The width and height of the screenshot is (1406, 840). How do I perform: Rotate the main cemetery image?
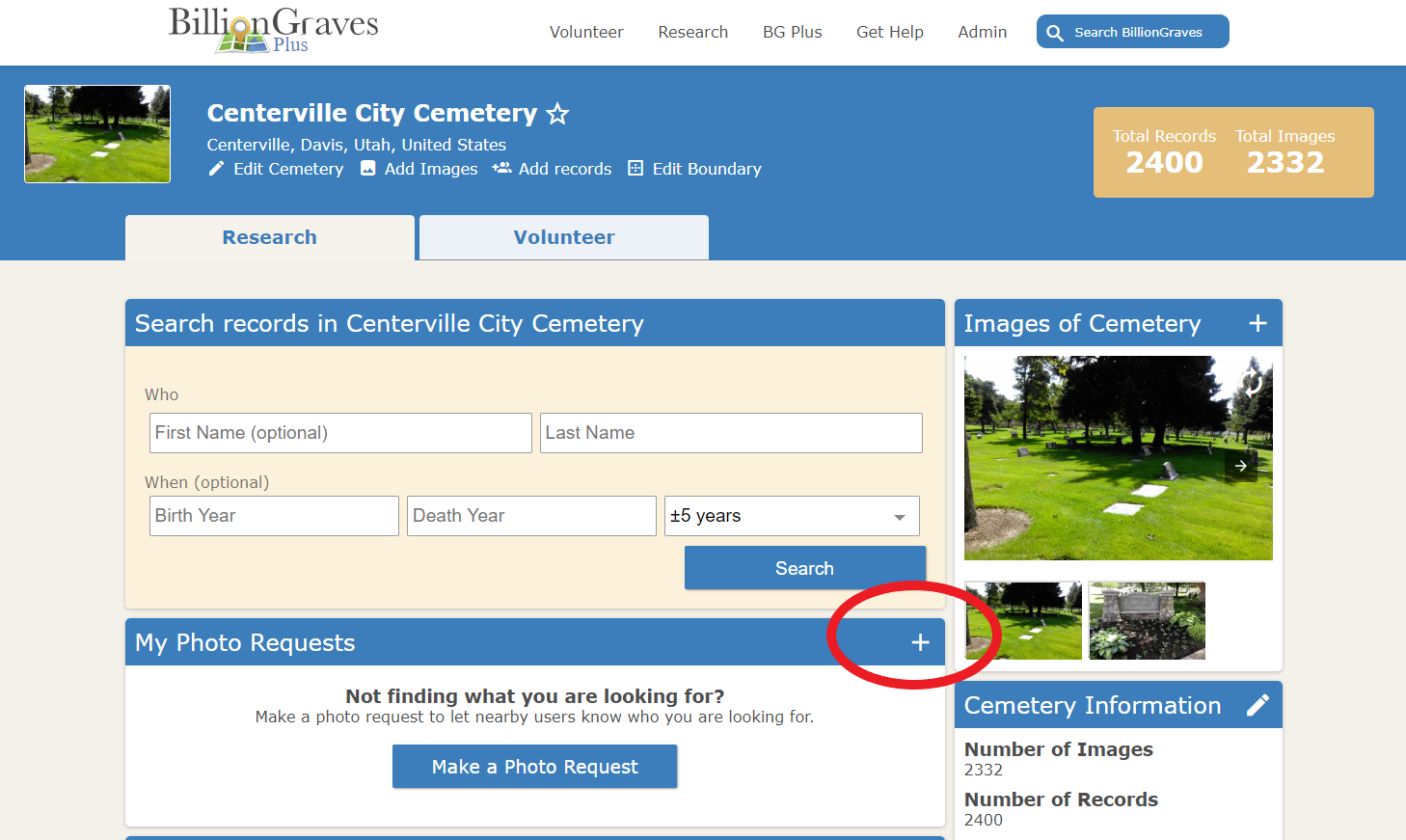pyautogui.click(x=1252, y=383)
